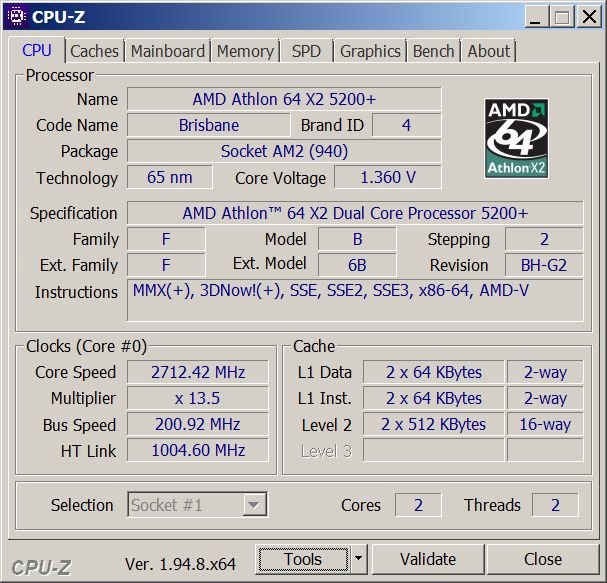607x583 pixels.
Task: Click the Revision value BH-G2
Action: [544, 265]
